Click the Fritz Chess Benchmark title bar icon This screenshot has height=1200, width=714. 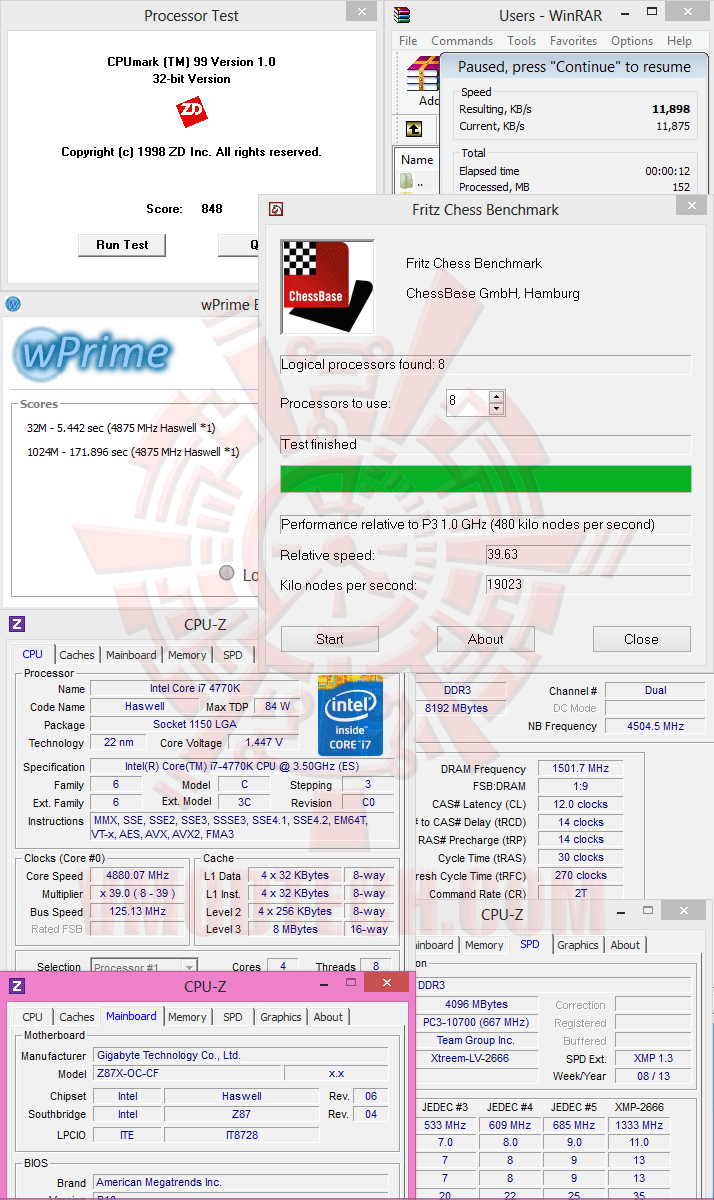tap(276, 209)
